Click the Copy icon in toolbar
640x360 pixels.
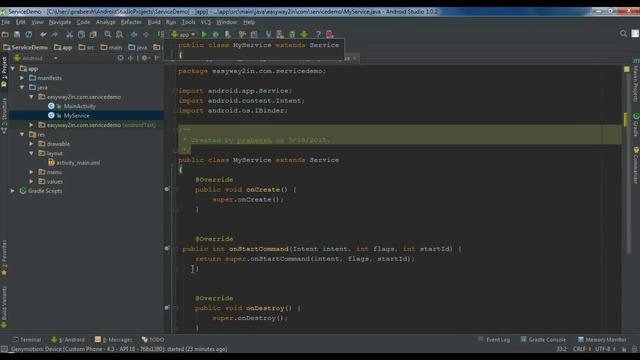click(x=81, y=34)
